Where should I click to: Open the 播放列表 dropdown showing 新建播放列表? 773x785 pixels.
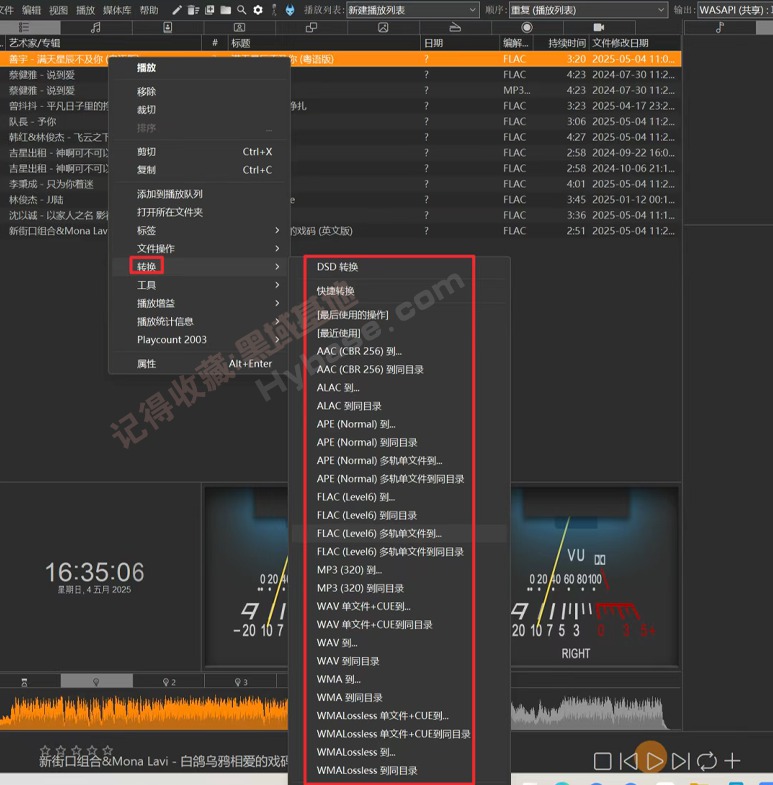(409, 10)
